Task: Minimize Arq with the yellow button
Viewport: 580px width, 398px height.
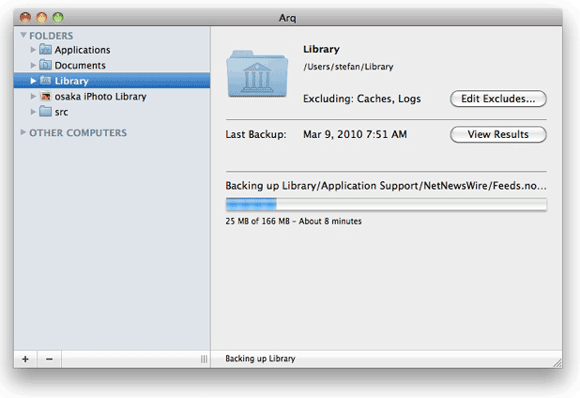Action: click(x=41, y=17)
